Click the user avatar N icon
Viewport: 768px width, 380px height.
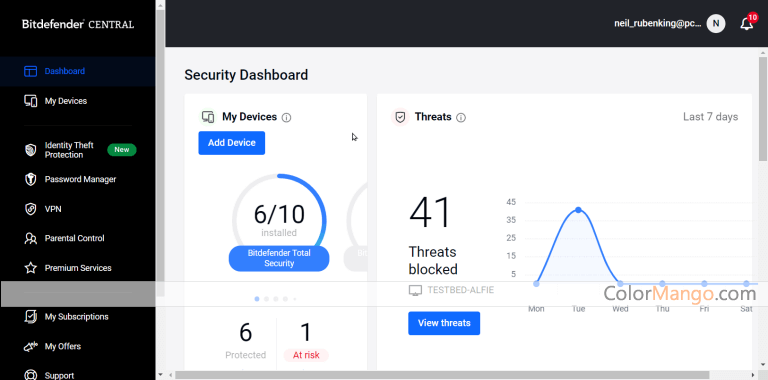[716, 24]
